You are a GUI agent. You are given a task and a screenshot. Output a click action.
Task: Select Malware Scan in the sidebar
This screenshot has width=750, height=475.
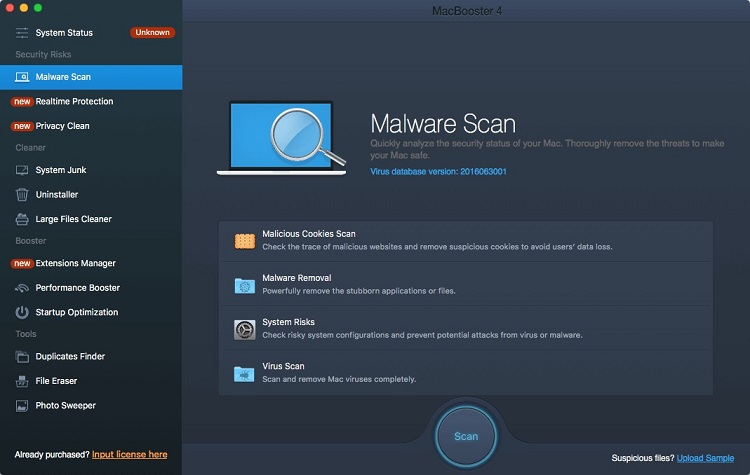click(91, 77)
